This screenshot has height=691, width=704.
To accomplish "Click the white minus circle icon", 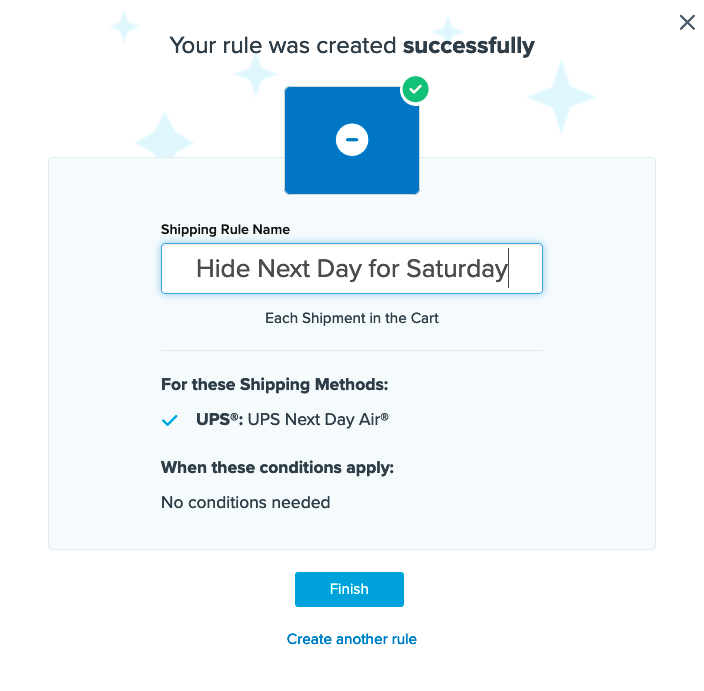I will [x=352, y=141].
